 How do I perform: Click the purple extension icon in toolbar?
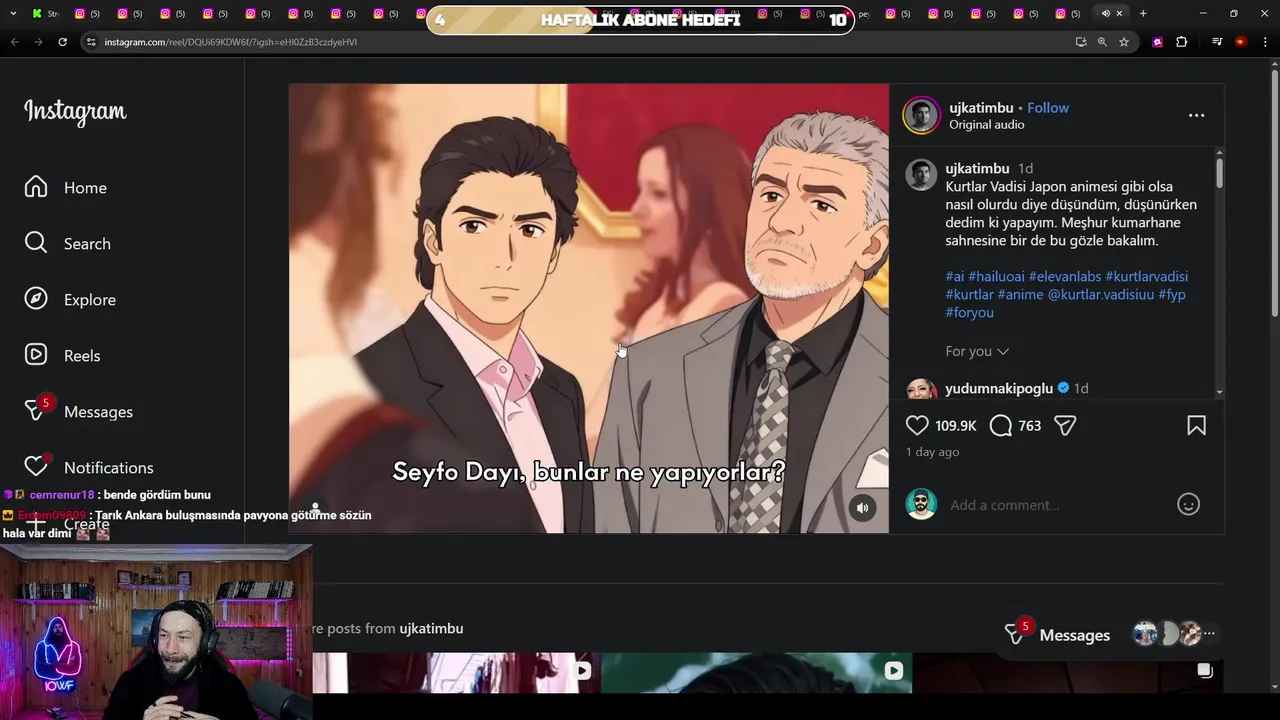(1157, 42)
